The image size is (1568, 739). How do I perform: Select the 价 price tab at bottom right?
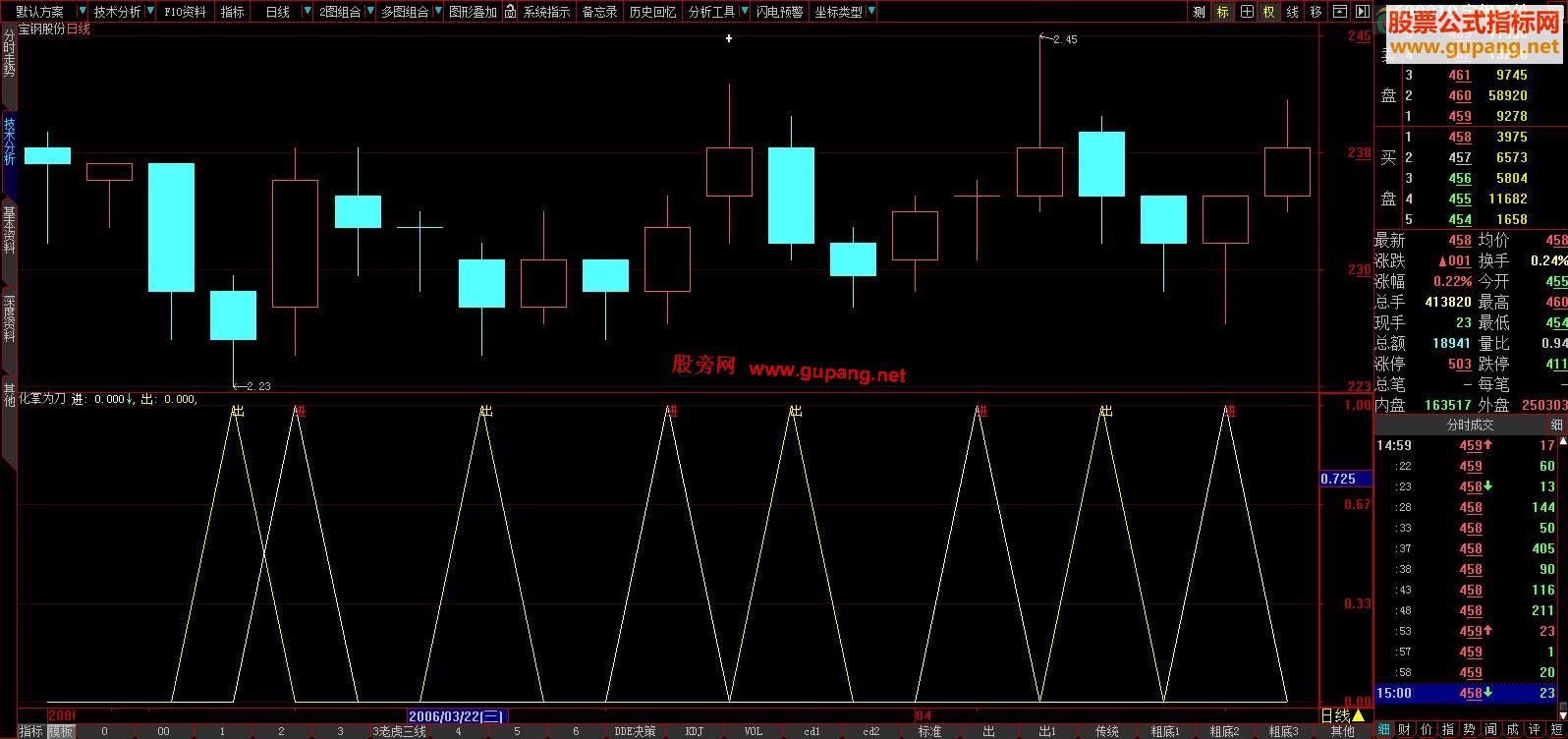tap(1428, 729)
